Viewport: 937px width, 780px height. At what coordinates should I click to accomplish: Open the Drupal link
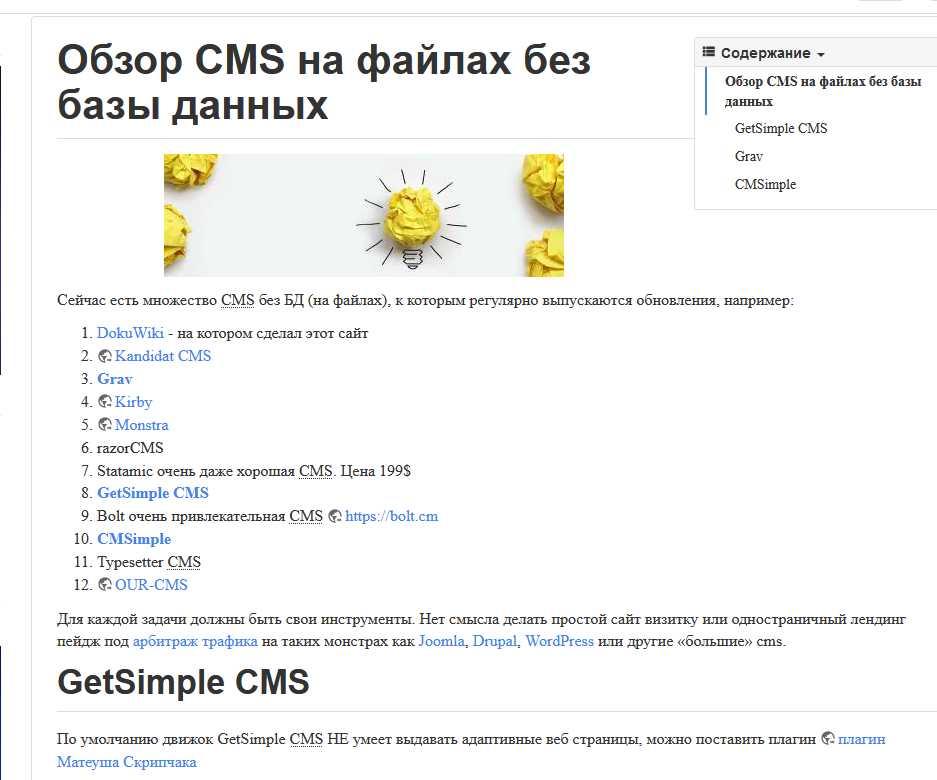[495, 641]
